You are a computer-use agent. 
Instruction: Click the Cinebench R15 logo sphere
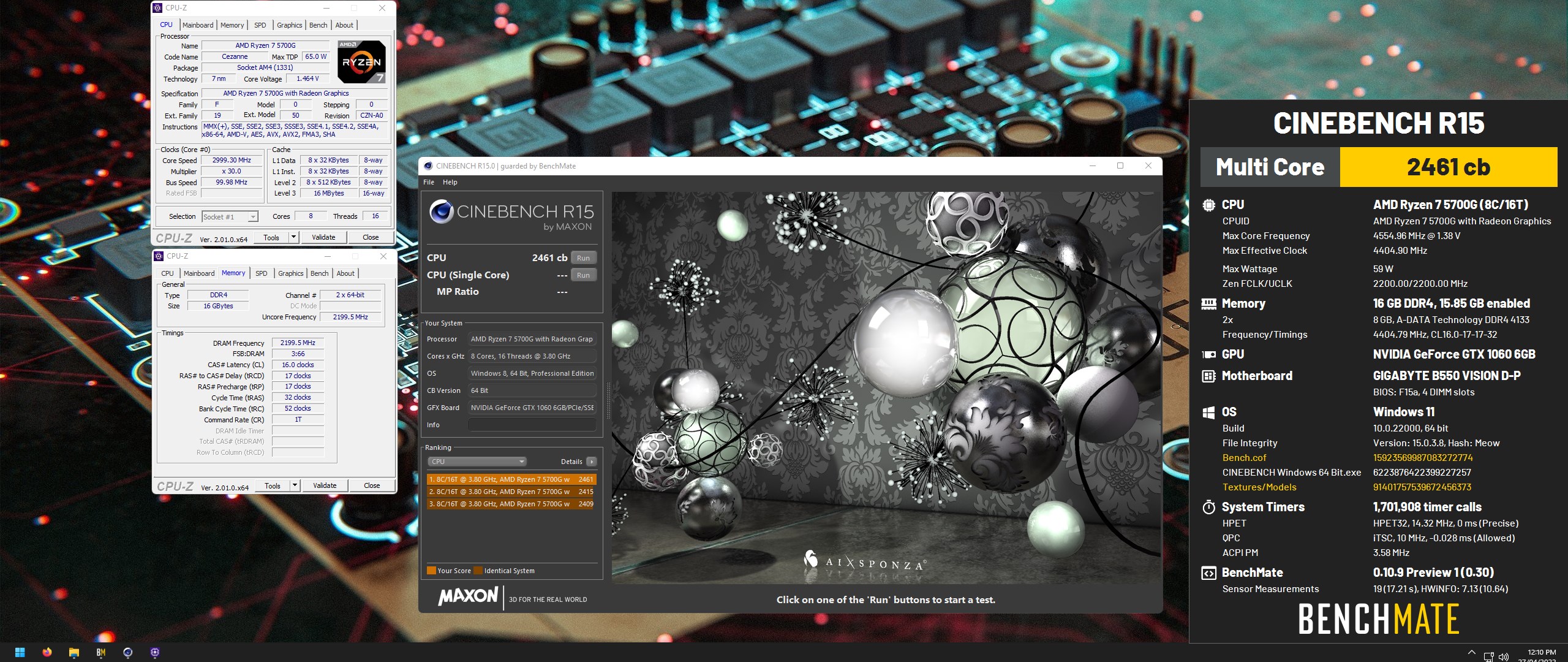tap(441, 212)
